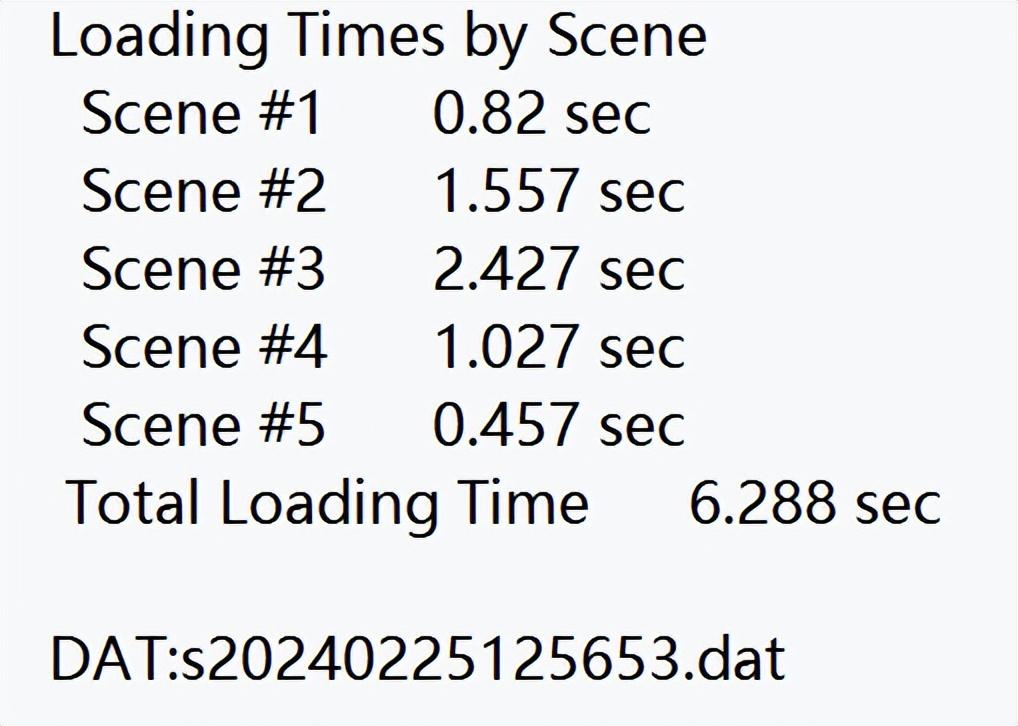The height and width of the screenshot is (726, 1018).
Task: Click the number 0.457 for Scene #5
Action: pyautogui.click(x=506, y=425)
